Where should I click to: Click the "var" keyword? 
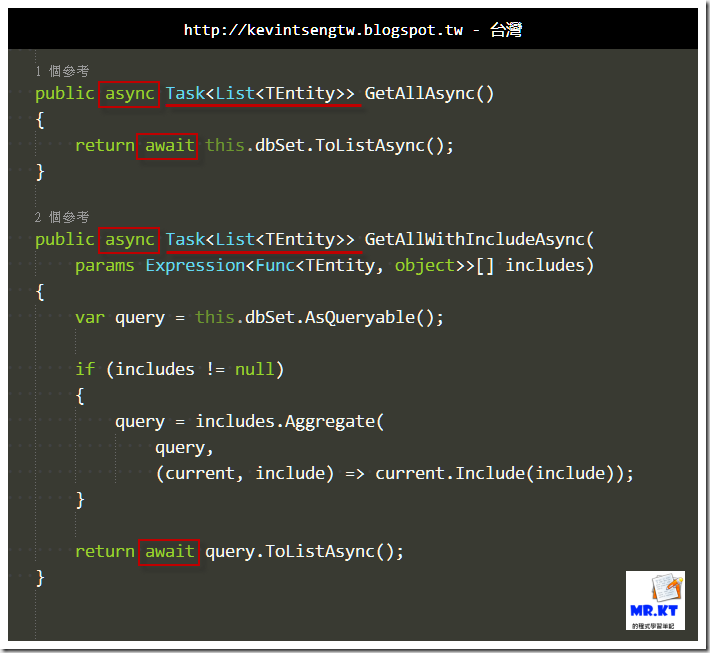90,317
